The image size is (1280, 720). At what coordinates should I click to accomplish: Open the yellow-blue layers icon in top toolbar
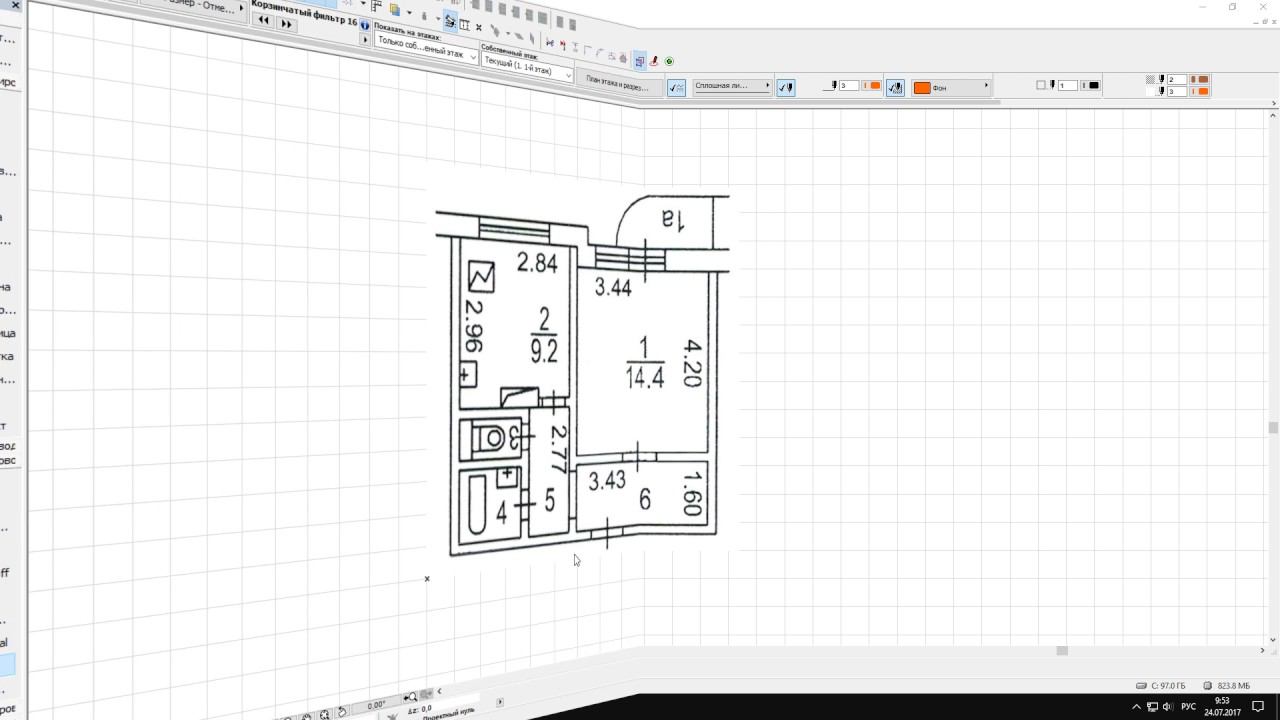pos(395,11)
